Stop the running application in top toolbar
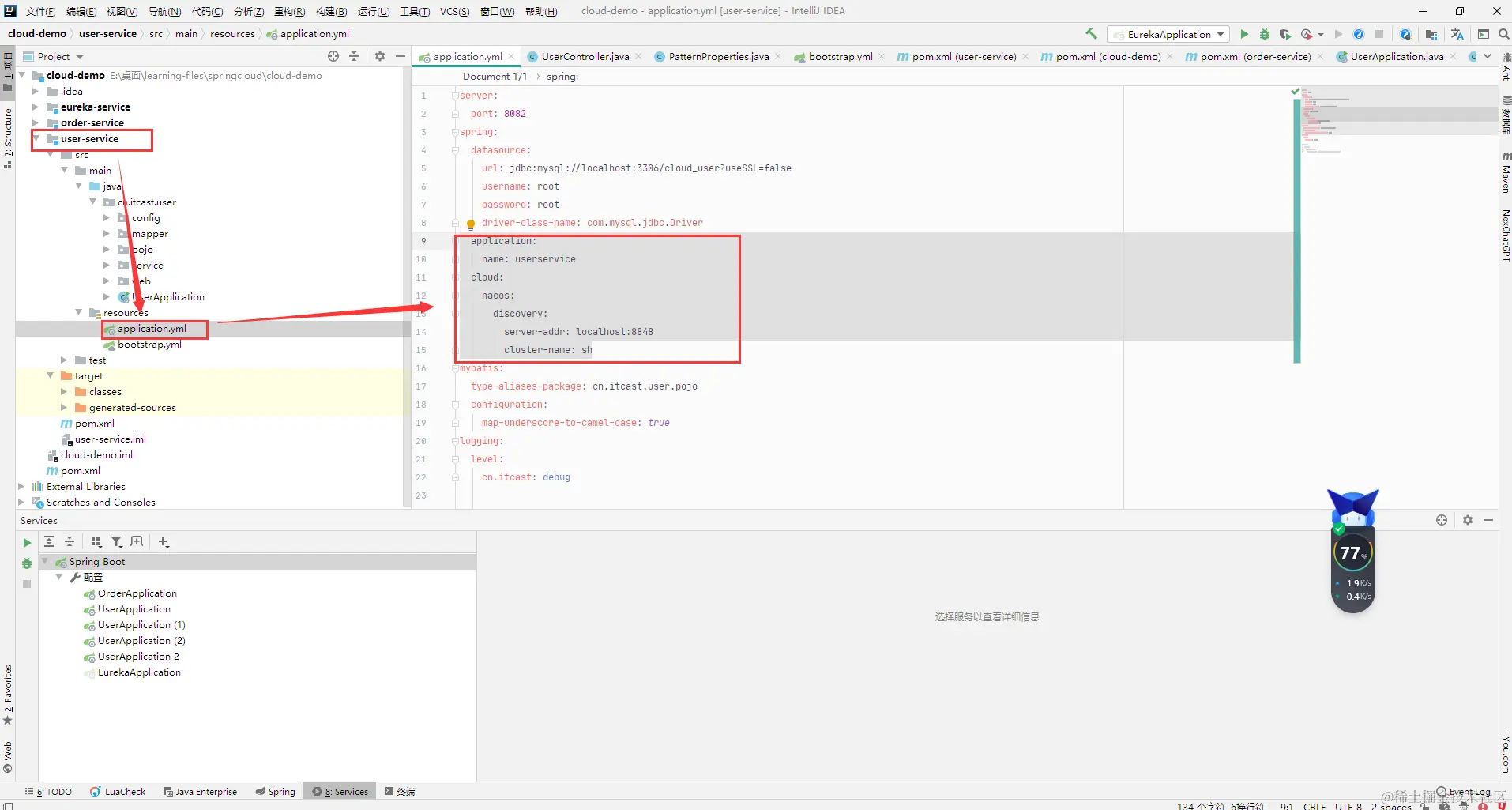 (x=1379, y=34)
